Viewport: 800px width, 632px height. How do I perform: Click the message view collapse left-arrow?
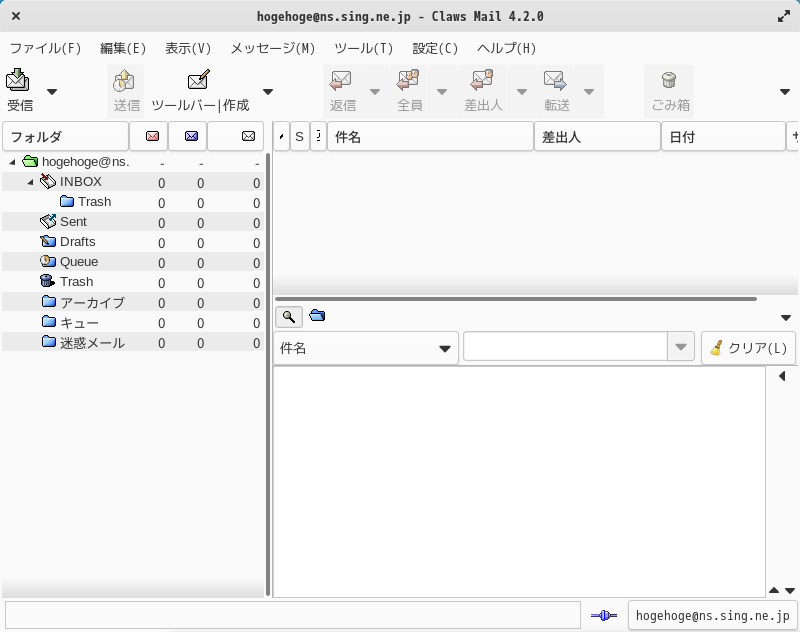[782, 376]
